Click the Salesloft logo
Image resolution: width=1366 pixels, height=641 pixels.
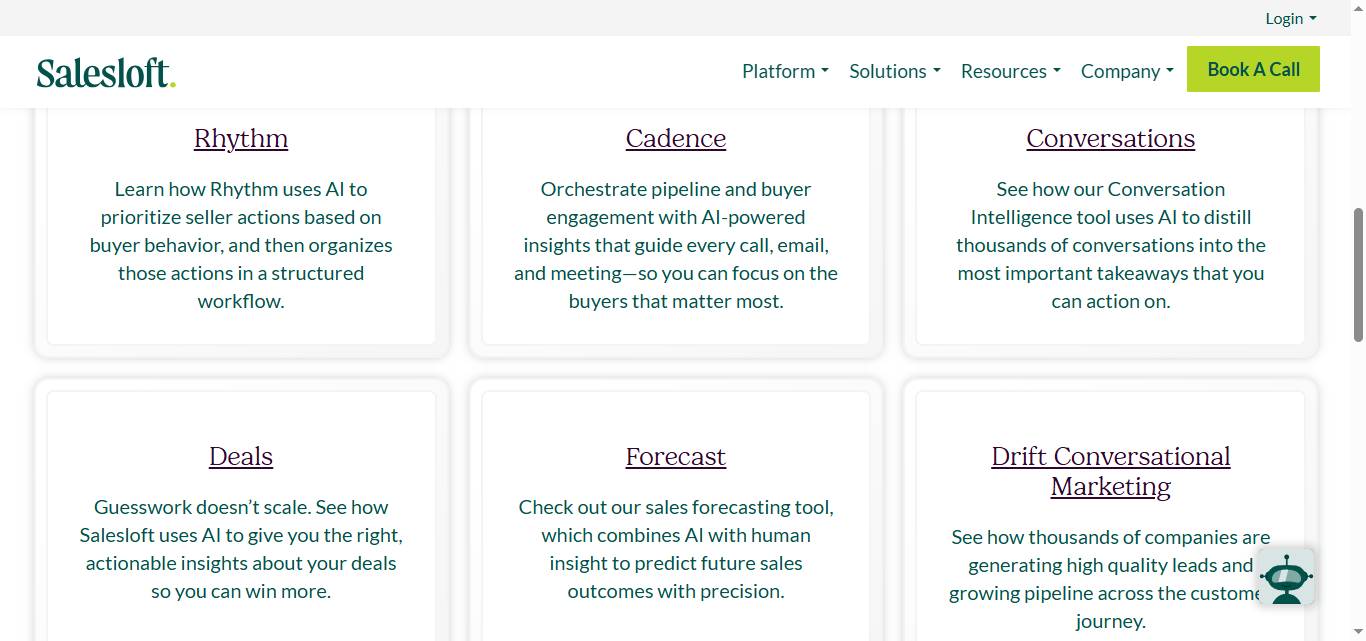pos(105,71)
